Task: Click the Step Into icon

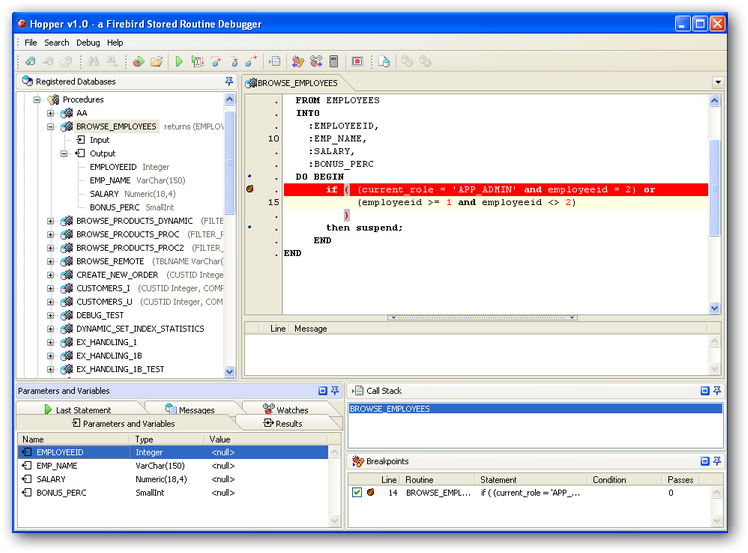Action: 234,61
